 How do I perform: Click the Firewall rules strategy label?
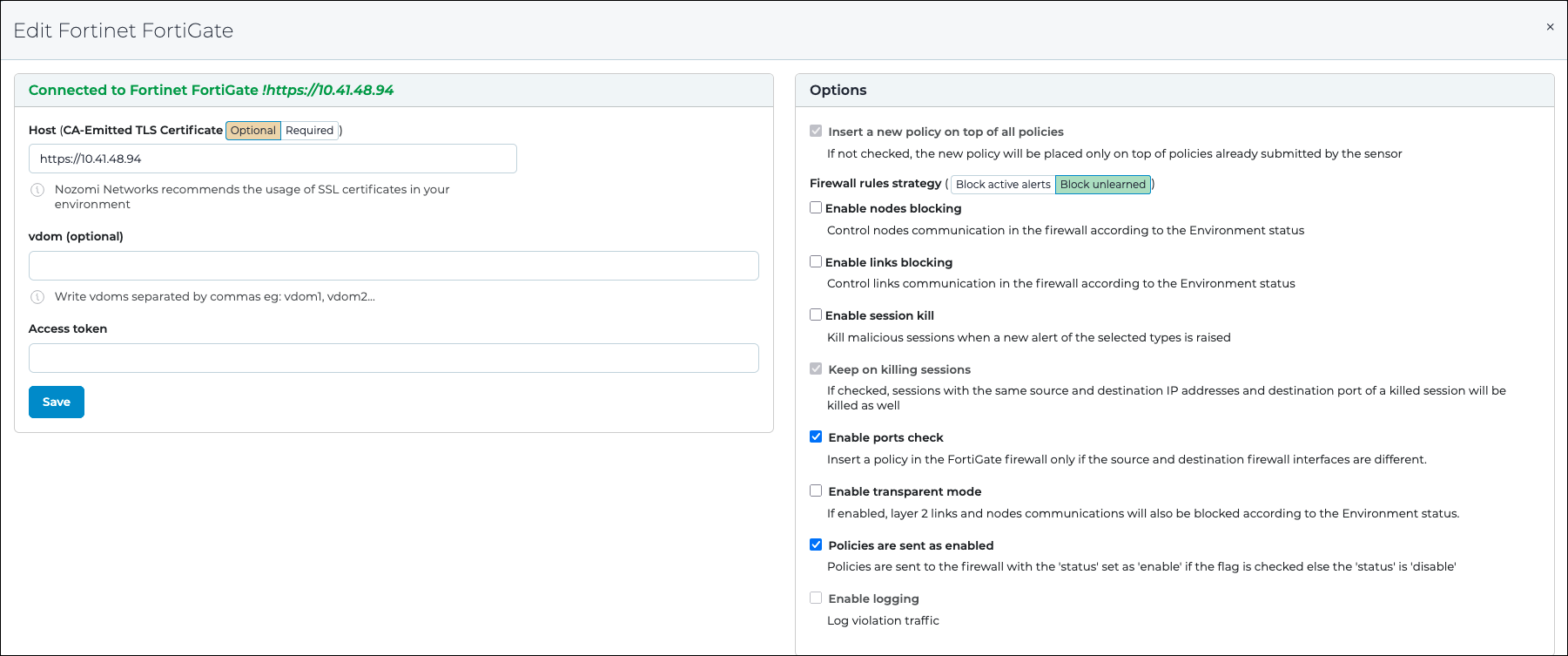(x=875, y=184)
